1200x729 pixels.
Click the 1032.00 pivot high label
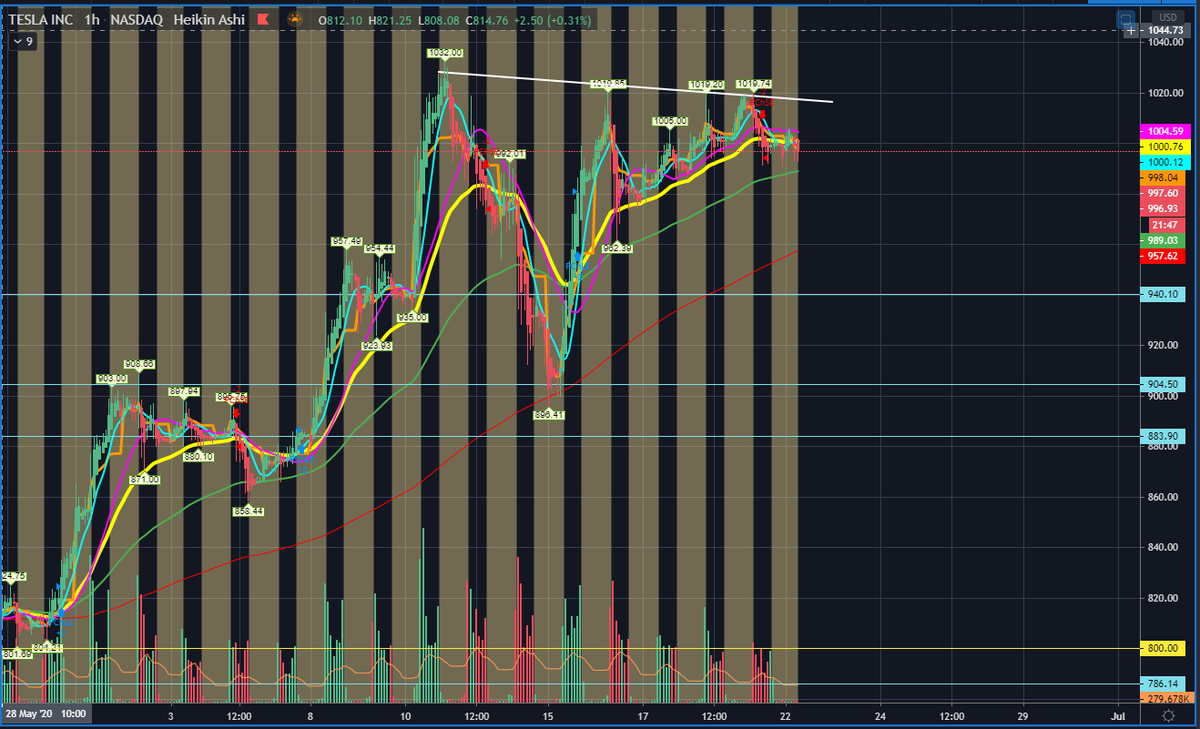coord(445,52)
